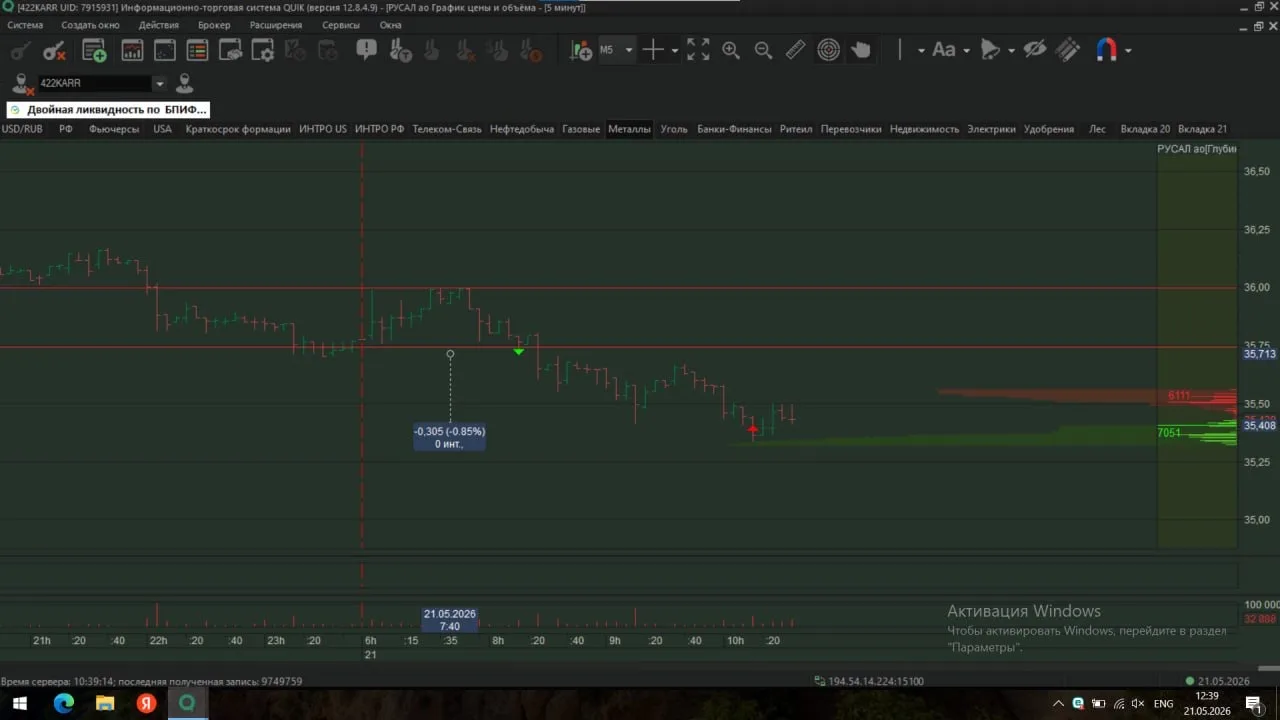
Task: Open the Windows Start menu
Action: click(19, 704)
